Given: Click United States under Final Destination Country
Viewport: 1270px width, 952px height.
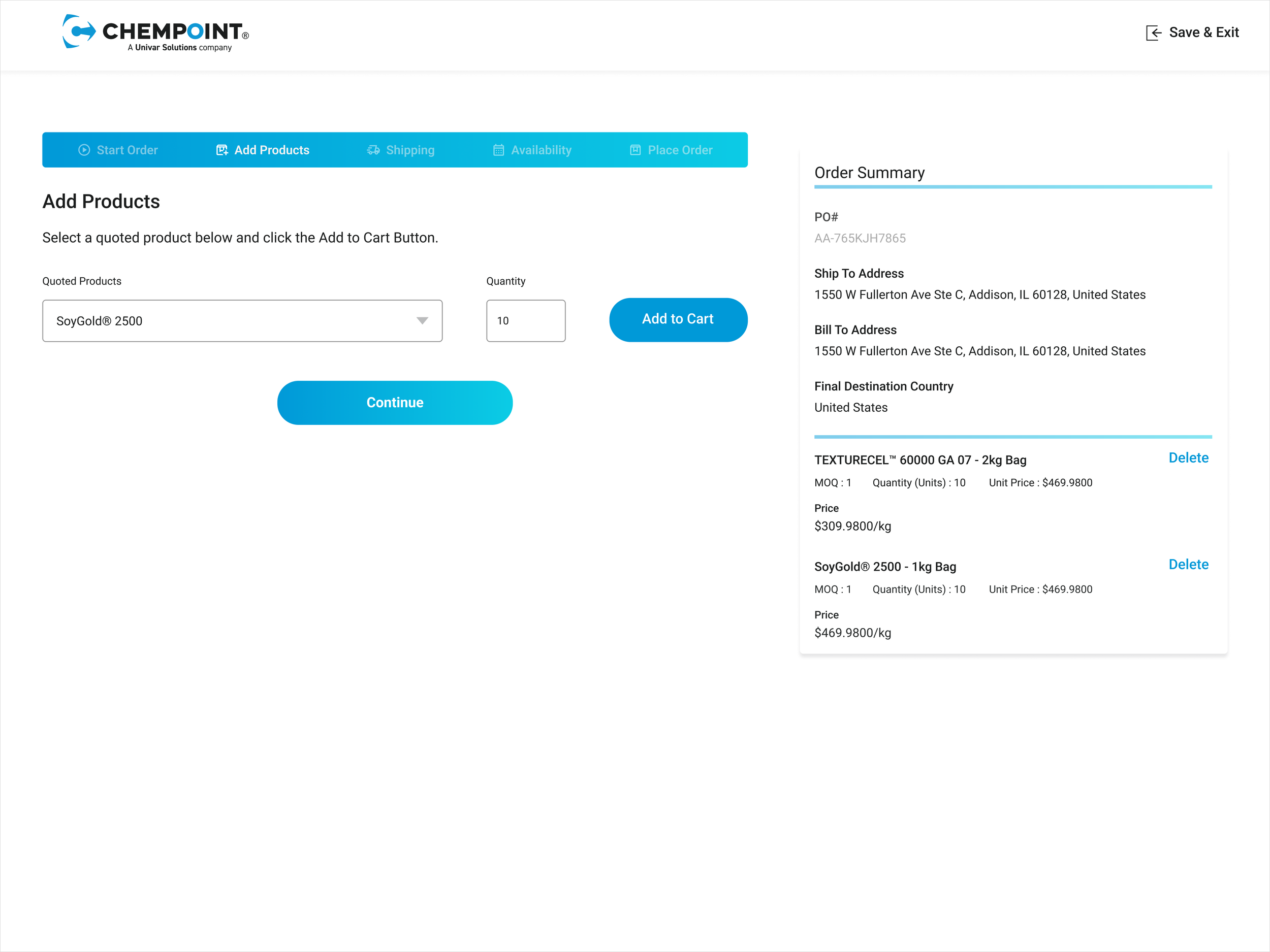Looking at the screenshot, I should tap(851, 407).
